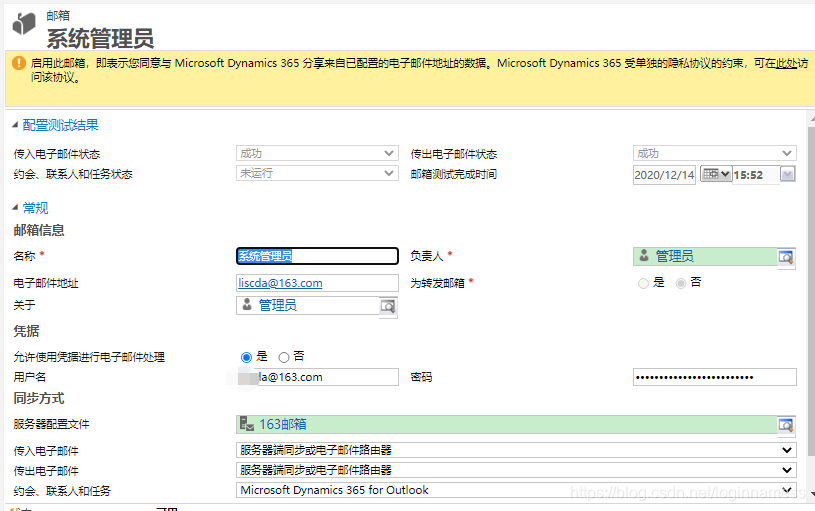815x511 pixels.
Task: Click the date field showing 2020/12/14
Action: (x=664, y=175)
